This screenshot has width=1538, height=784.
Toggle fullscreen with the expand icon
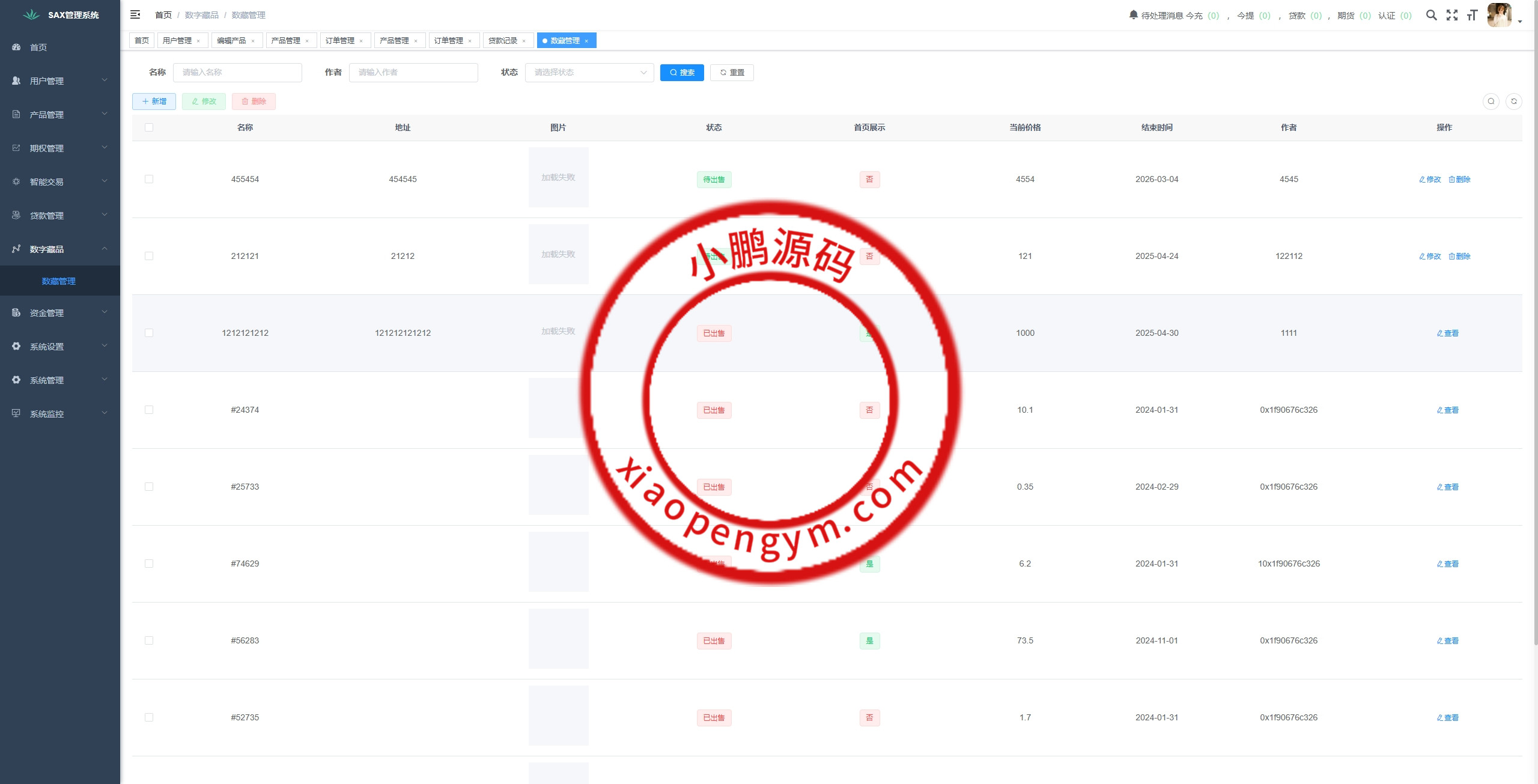[x=1451, y=15]
